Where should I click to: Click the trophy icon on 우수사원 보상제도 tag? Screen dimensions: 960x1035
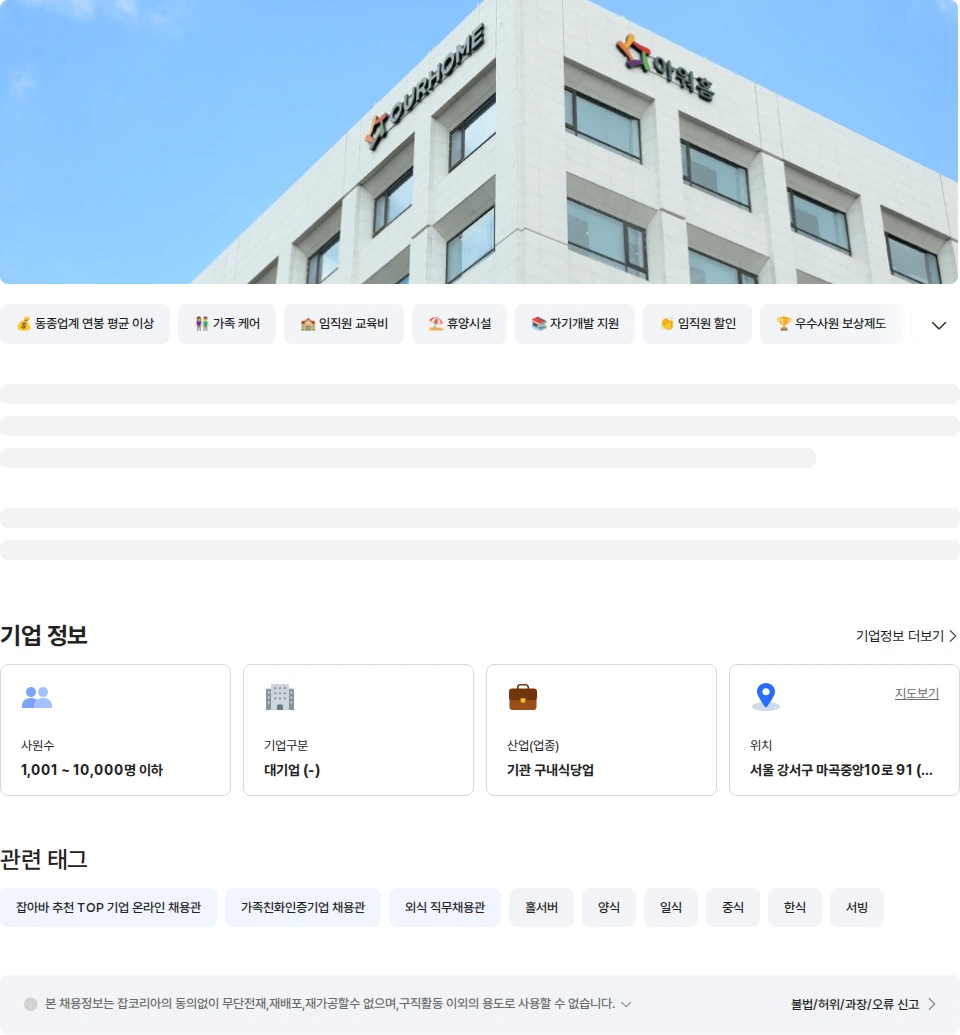point(784,323)
